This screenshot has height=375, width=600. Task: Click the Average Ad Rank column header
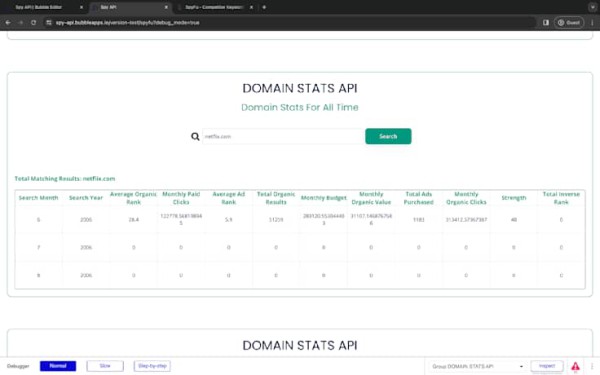pyautogui.click(x=228, y=198)
